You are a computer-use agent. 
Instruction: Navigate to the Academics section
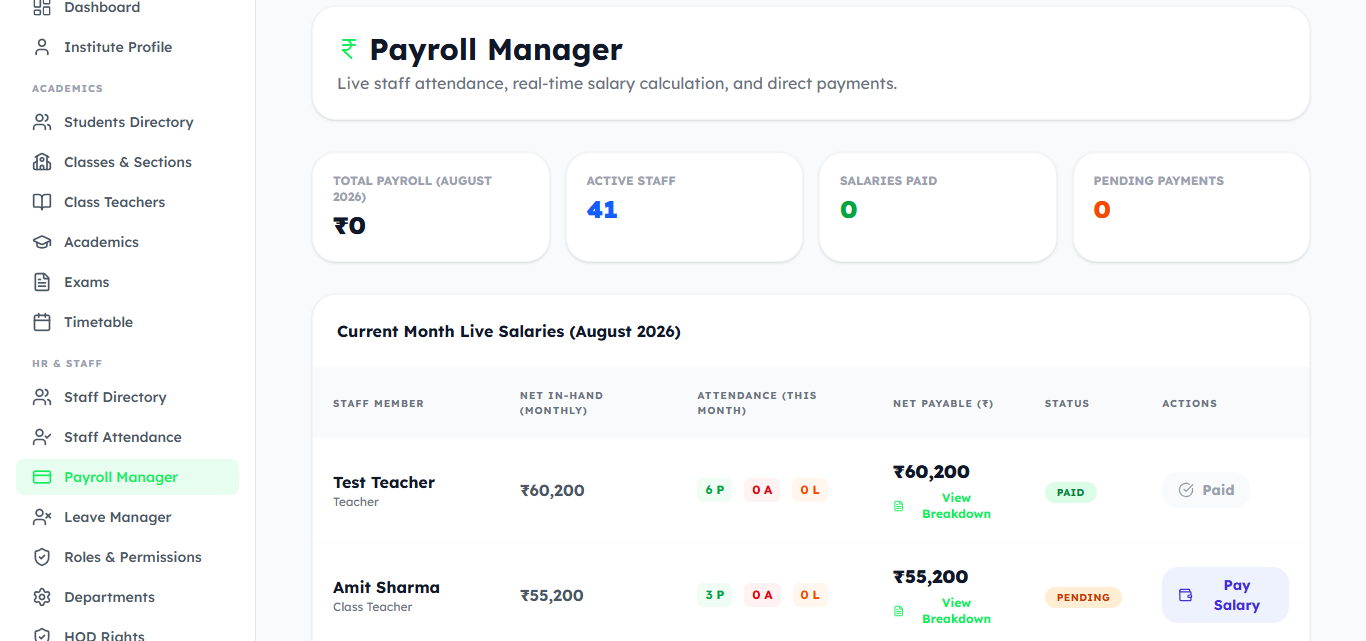(127, 242)
